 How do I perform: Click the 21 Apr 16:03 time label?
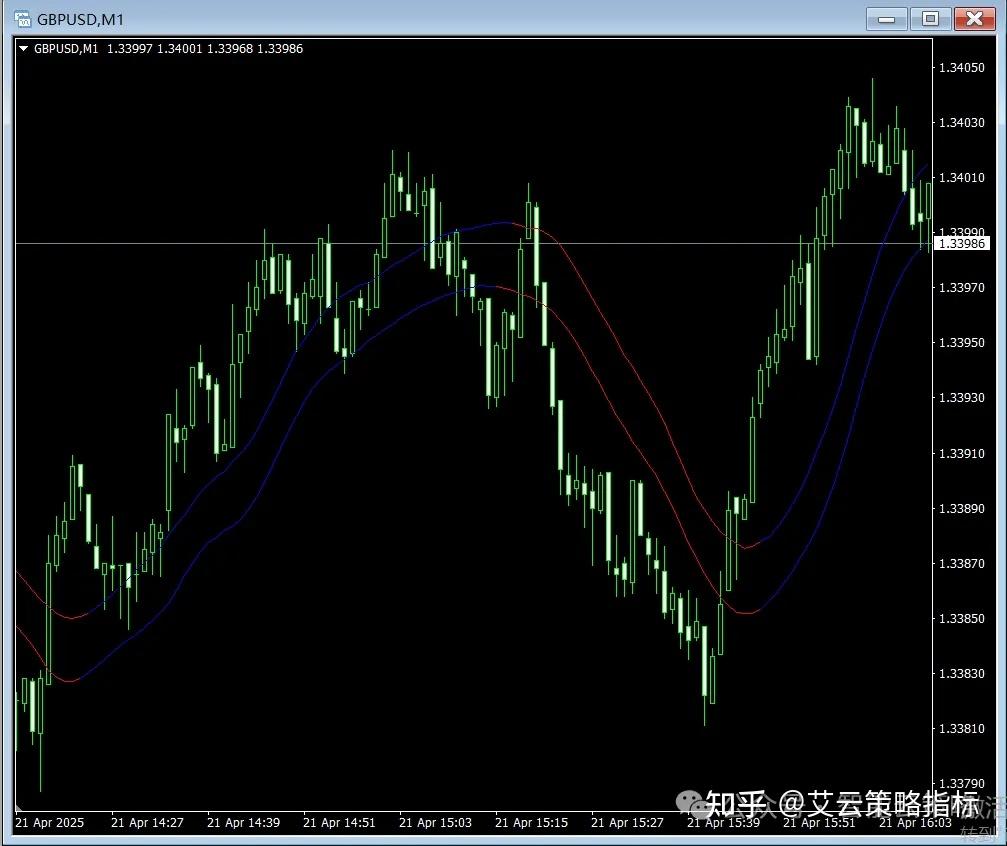point(915,822)
